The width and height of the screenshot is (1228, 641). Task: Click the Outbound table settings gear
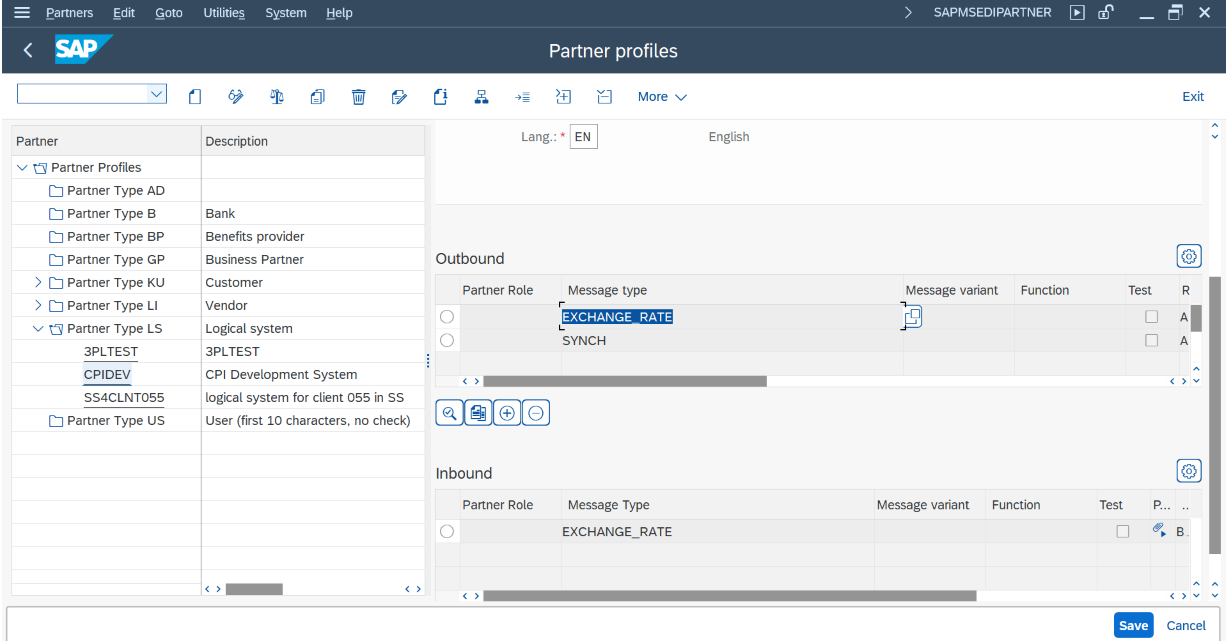[1189, 257]
